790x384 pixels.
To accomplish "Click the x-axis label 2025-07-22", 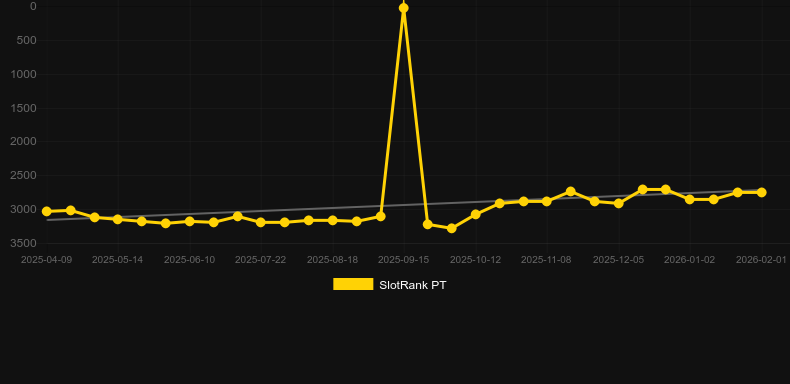I will click(260, 260).
